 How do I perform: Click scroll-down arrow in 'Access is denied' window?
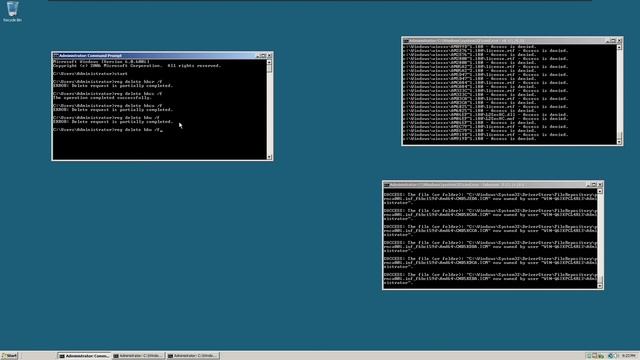point(619,142)
